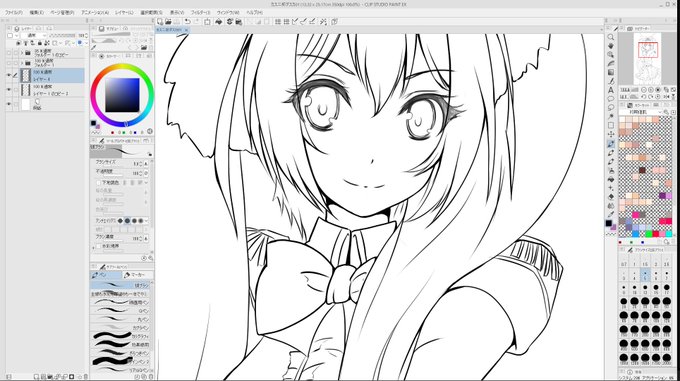Pick the dark brown color set swatch
The image size is (680, 381).
(642, 170)
